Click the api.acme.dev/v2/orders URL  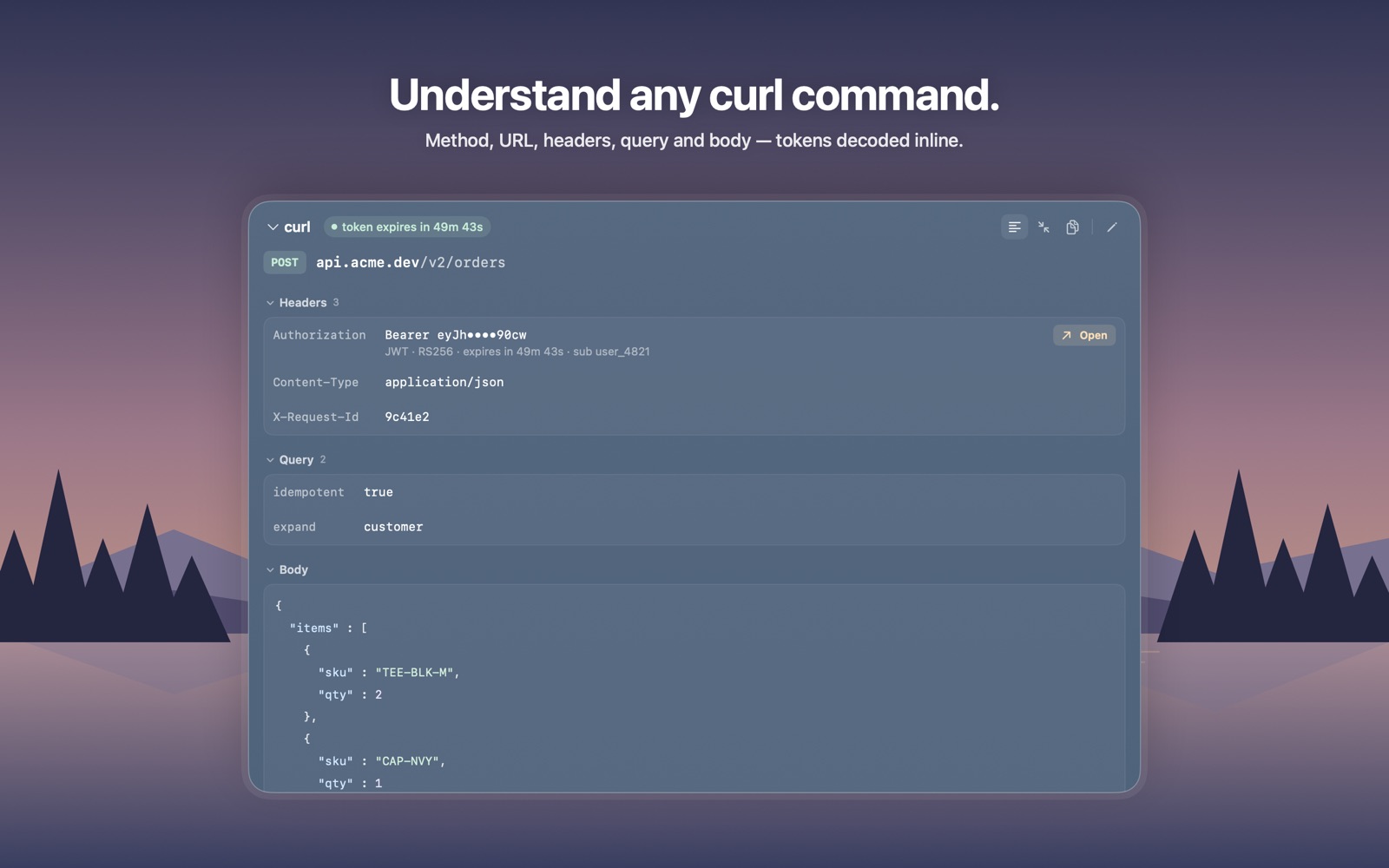411,262
